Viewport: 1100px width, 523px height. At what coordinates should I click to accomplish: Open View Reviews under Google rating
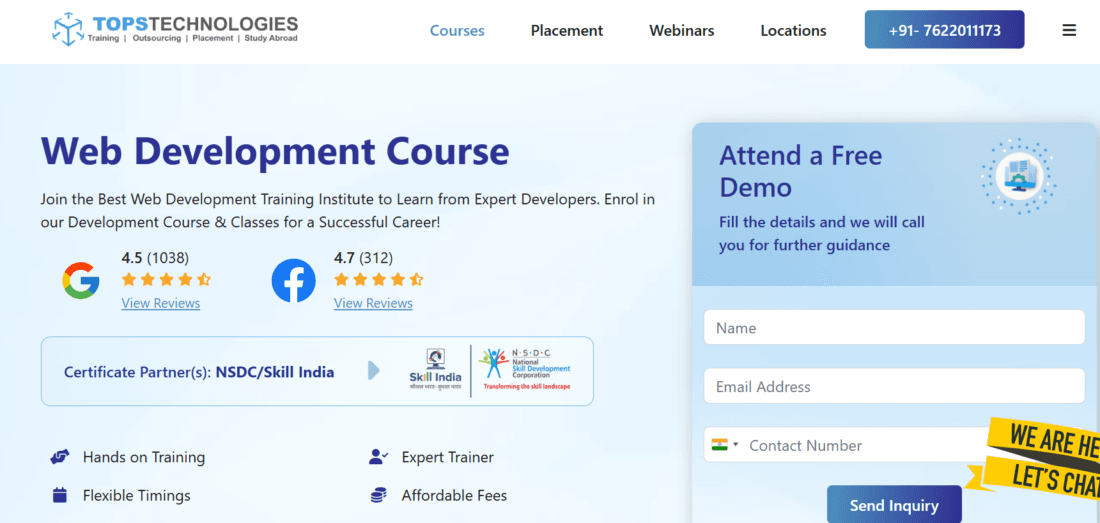tap(161, 303)
